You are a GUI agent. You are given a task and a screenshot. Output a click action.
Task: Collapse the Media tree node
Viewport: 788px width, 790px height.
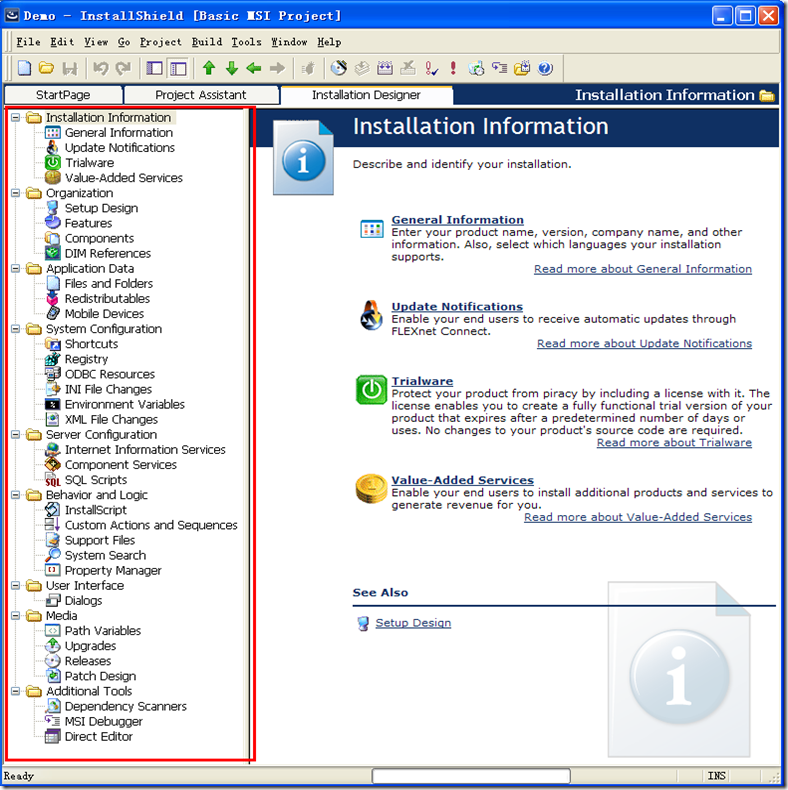(x=16, y=616)
